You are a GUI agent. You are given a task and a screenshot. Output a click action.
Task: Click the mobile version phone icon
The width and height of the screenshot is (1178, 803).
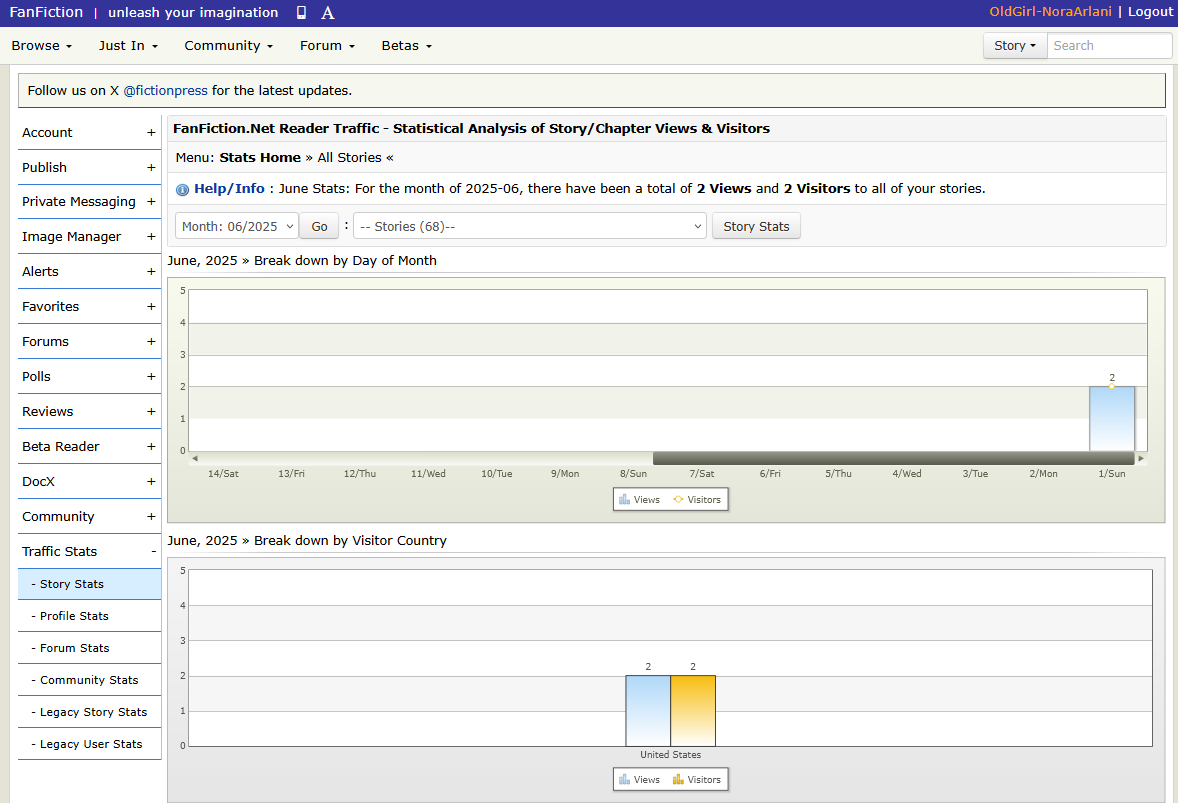click(x=301, y=12)
